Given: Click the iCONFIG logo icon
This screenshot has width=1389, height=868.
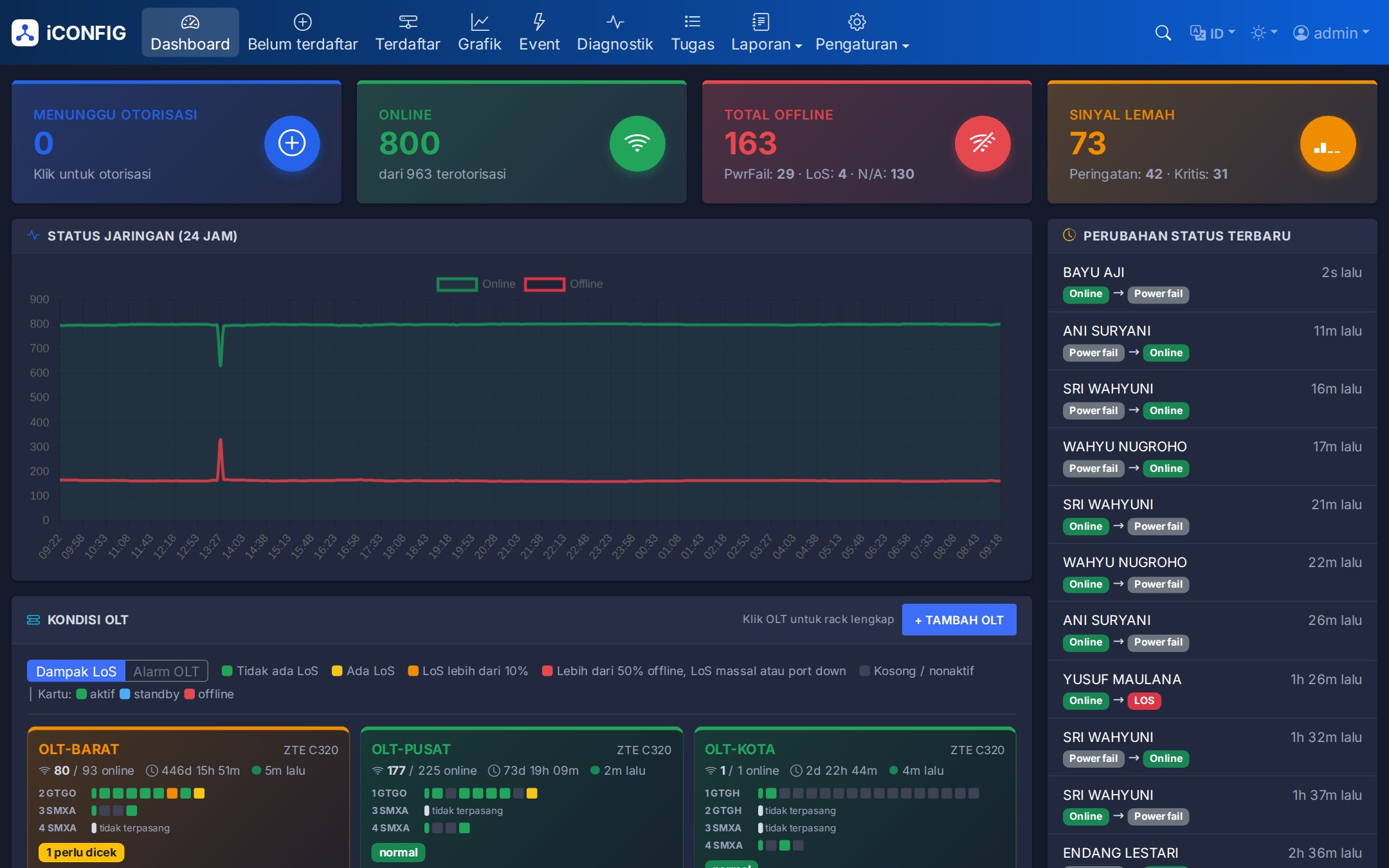Looking at the screenshot, I should (25, 33).
